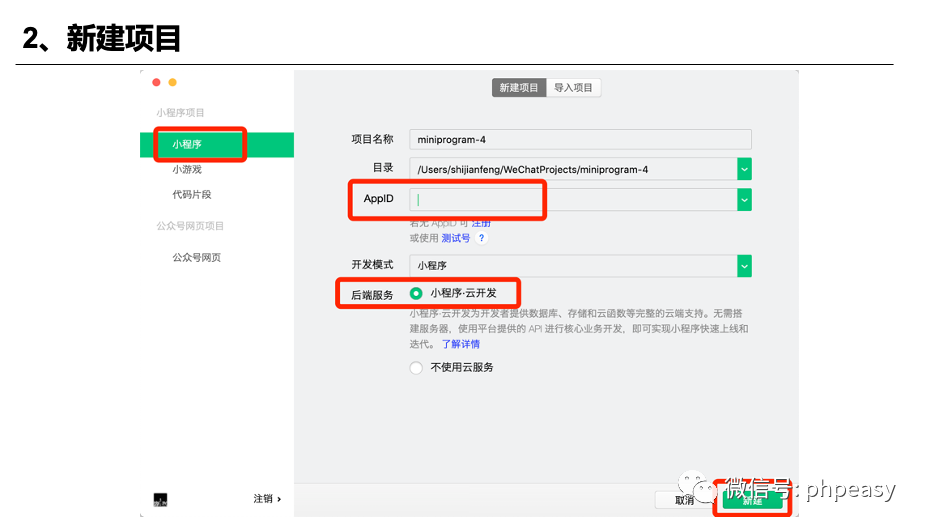Image resolution: width=925 pixels, height=531 pixels.
Task: Select 小程序 in the sidebar
Action: [x=217, y=145]
